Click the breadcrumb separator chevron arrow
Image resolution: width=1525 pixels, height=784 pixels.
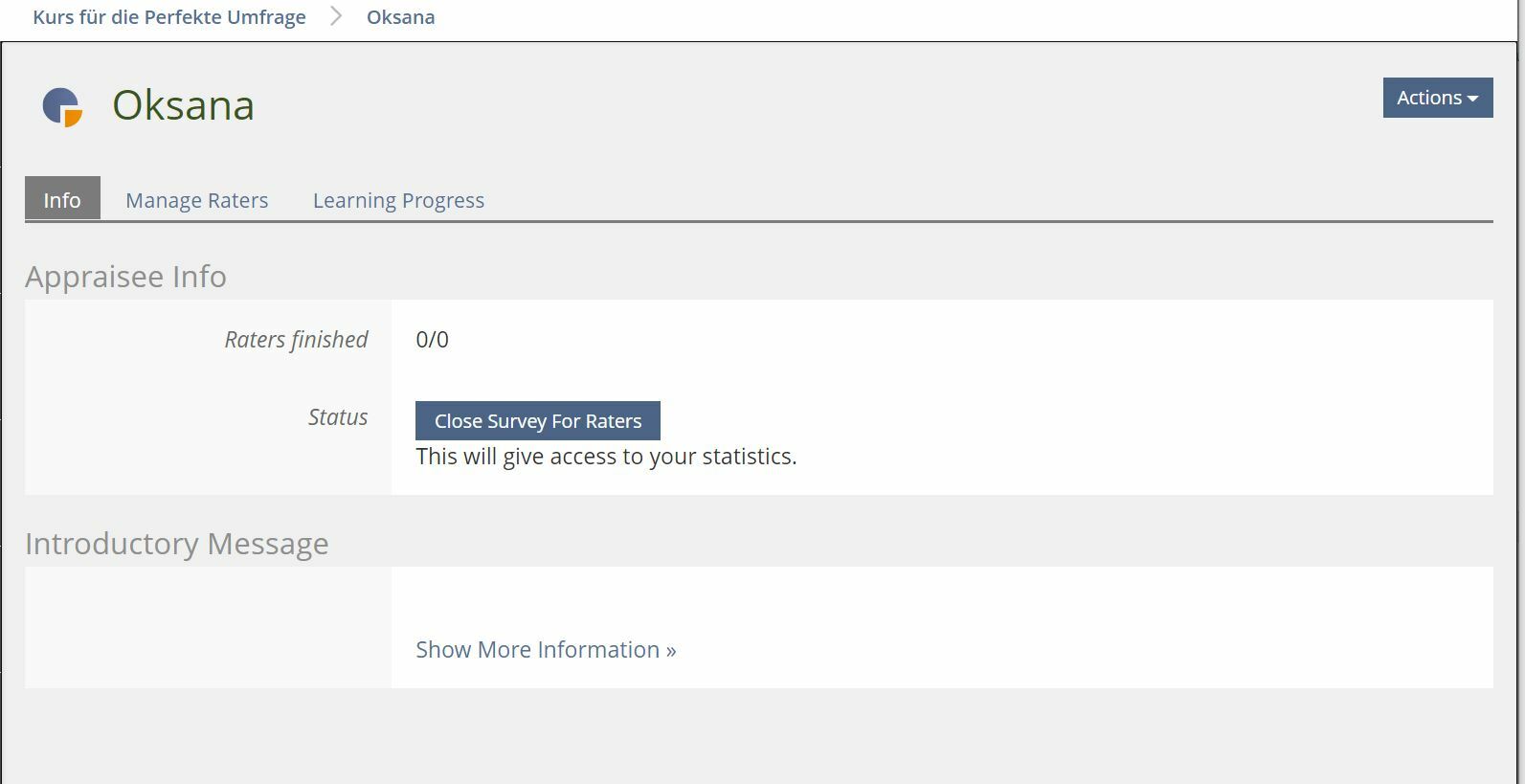coord(336,16)
